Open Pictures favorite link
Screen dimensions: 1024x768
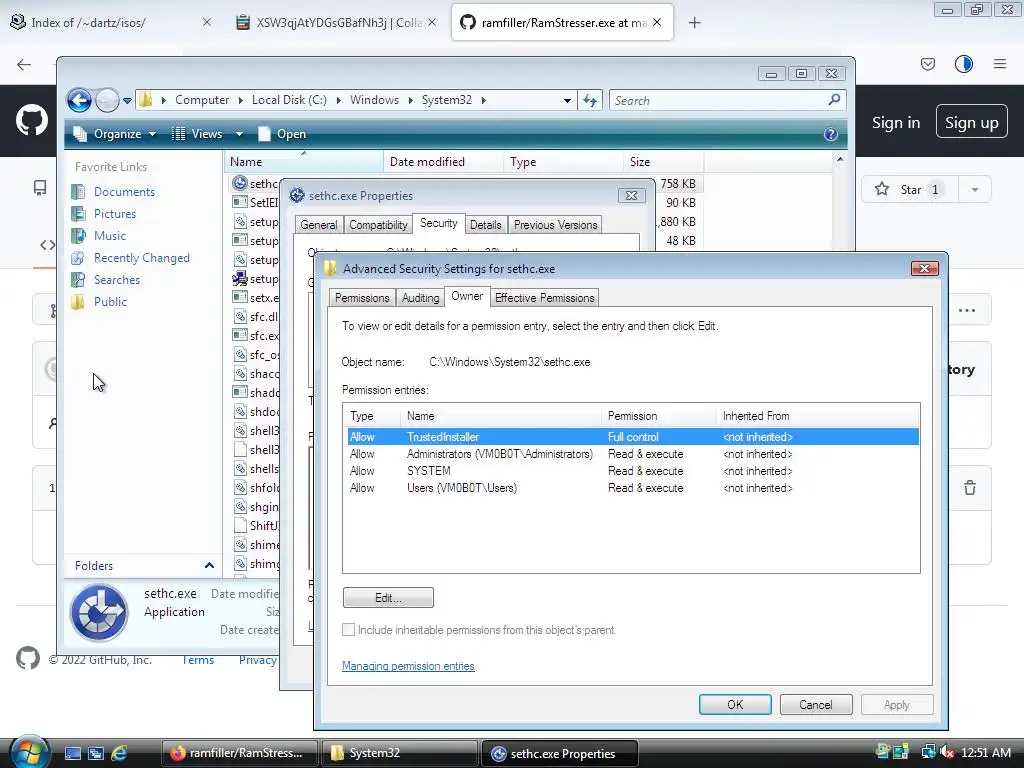(115, 214)
